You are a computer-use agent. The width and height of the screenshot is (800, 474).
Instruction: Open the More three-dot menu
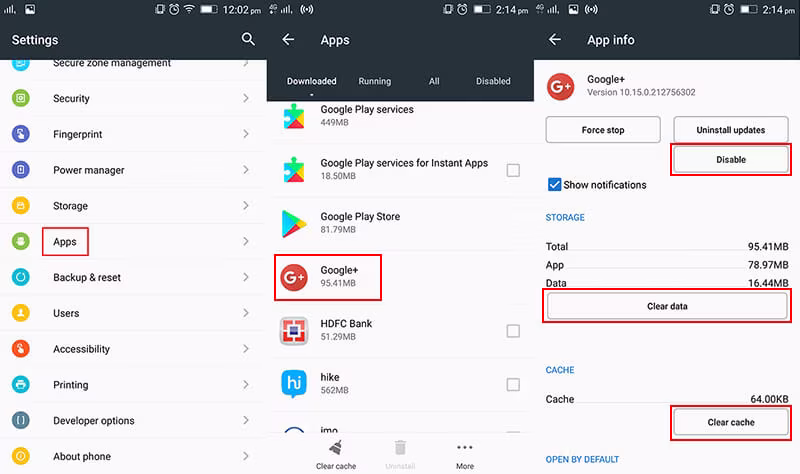(465, 447)
